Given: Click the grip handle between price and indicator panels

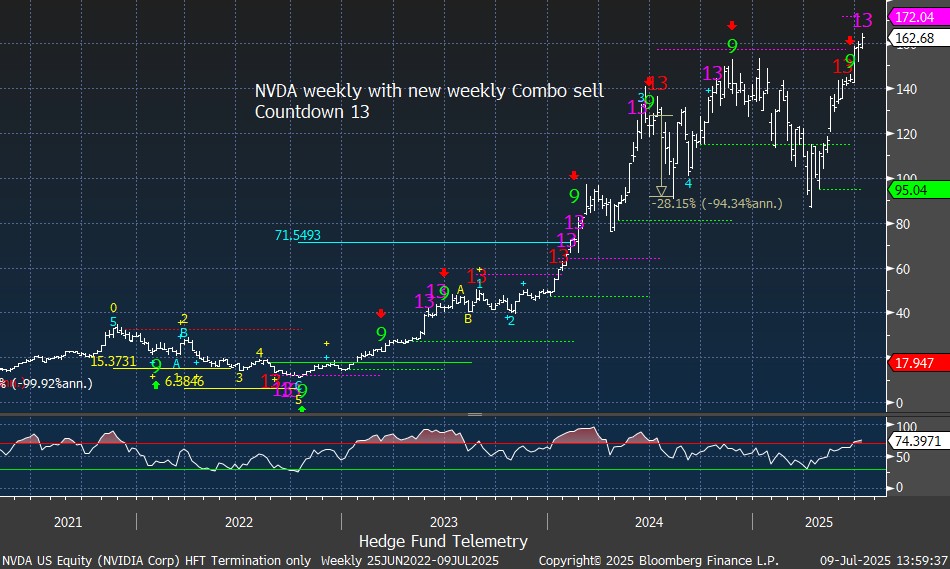Looking at the screenshot, I should click(x=475, y=414).
